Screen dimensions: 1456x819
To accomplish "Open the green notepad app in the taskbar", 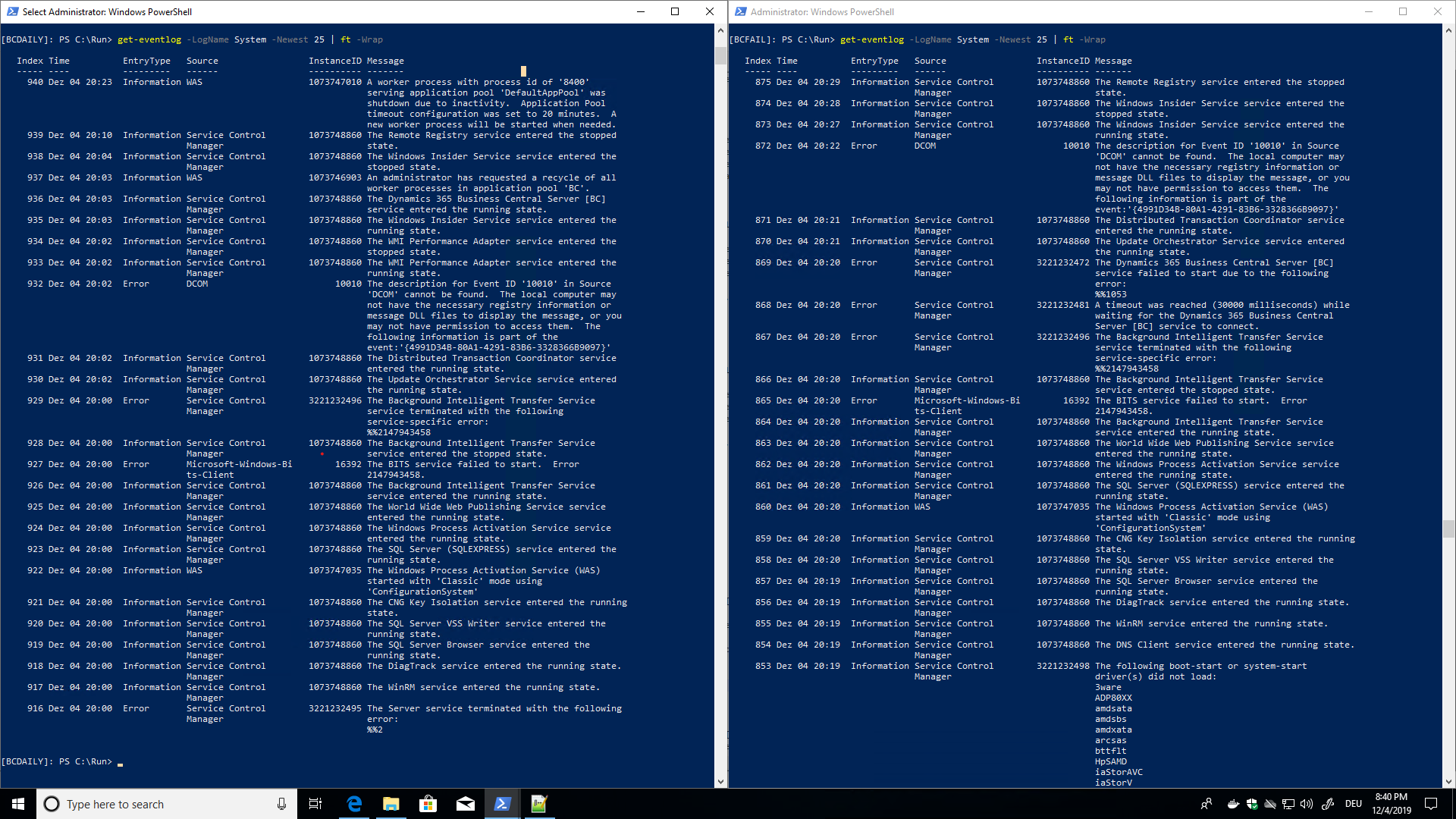I will point(539,804).
